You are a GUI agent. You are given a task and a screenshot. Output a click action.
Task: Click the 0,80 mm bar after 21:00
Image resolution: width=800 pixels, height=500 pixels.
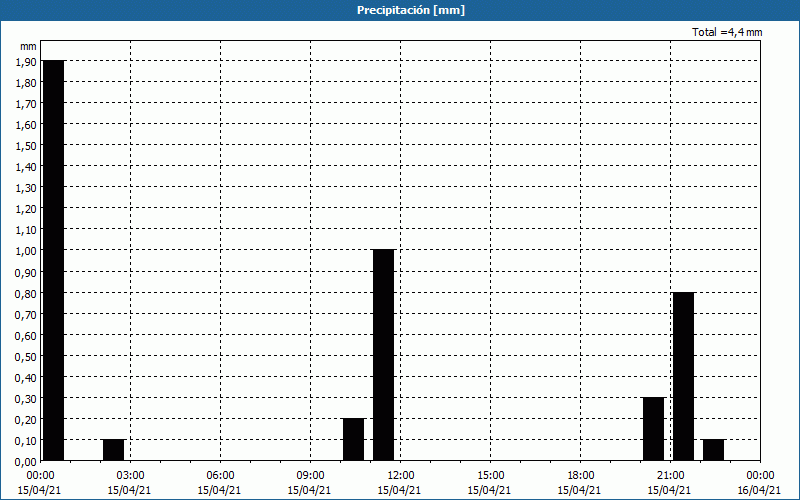click(x=684, y=377)
